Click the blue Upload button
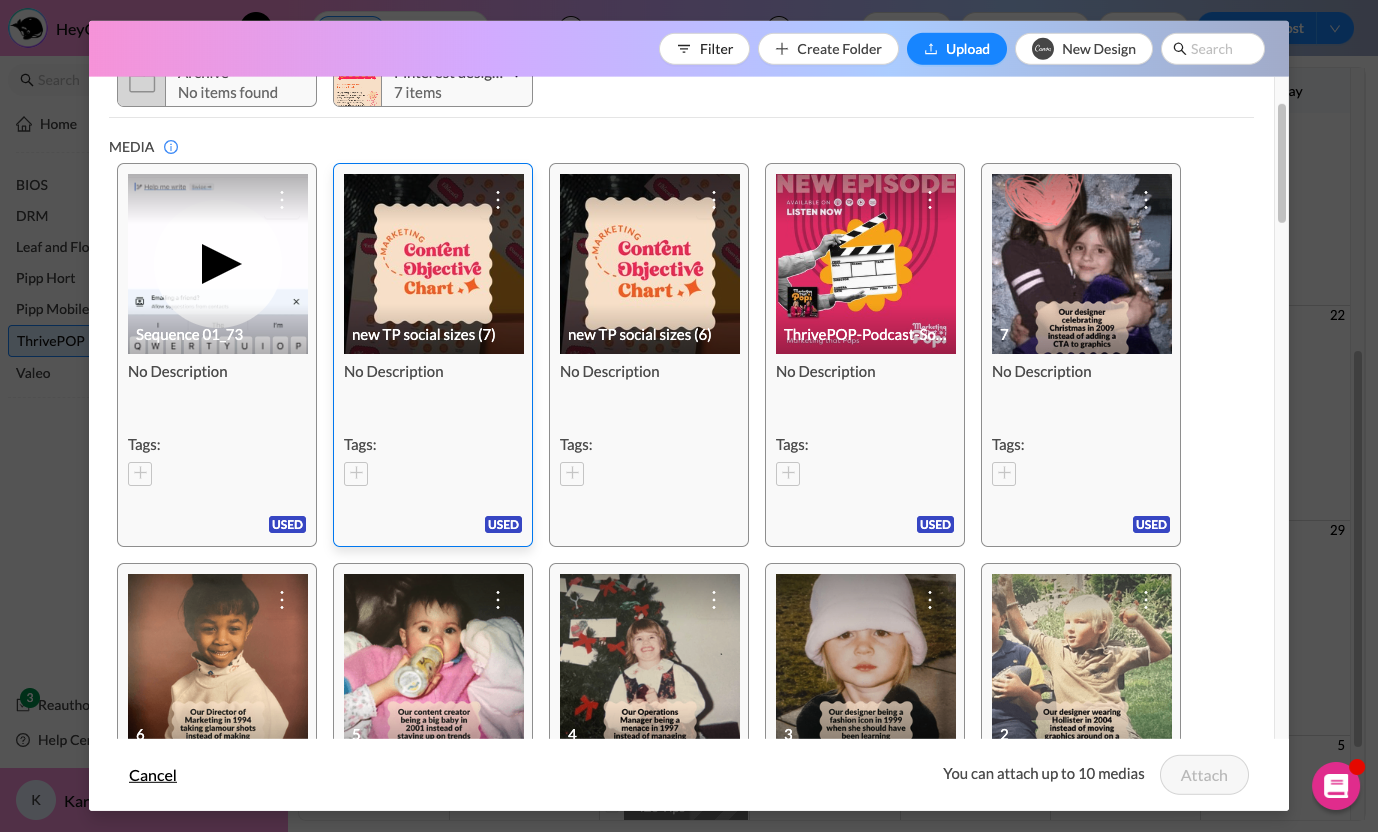The height and width of the screenshot is (832, 1378). (956, 49)
